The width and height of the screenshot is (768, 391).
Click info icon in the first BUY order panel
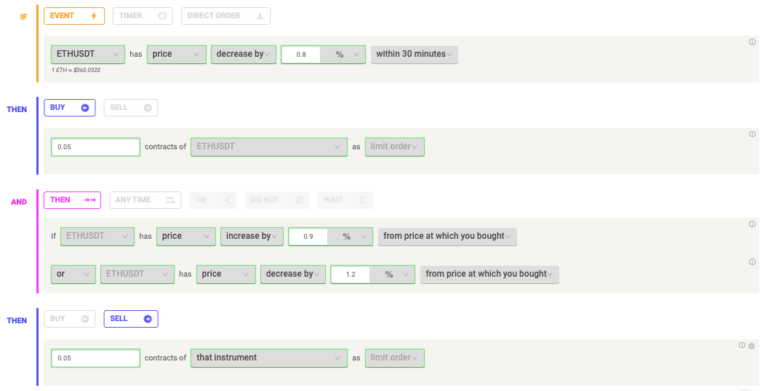click(x=752, y=134)
